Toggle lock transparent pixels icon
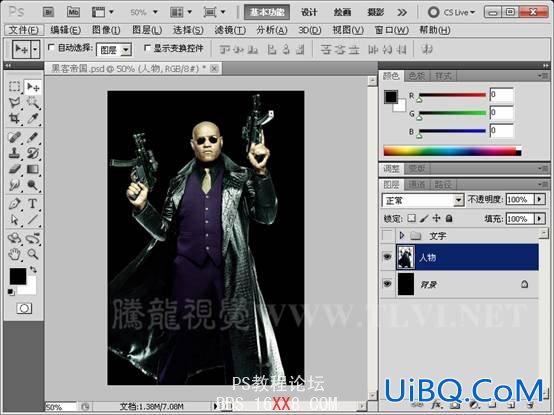Screen dimensions: 554x415 pyautogui.click(x=411, y=218)
